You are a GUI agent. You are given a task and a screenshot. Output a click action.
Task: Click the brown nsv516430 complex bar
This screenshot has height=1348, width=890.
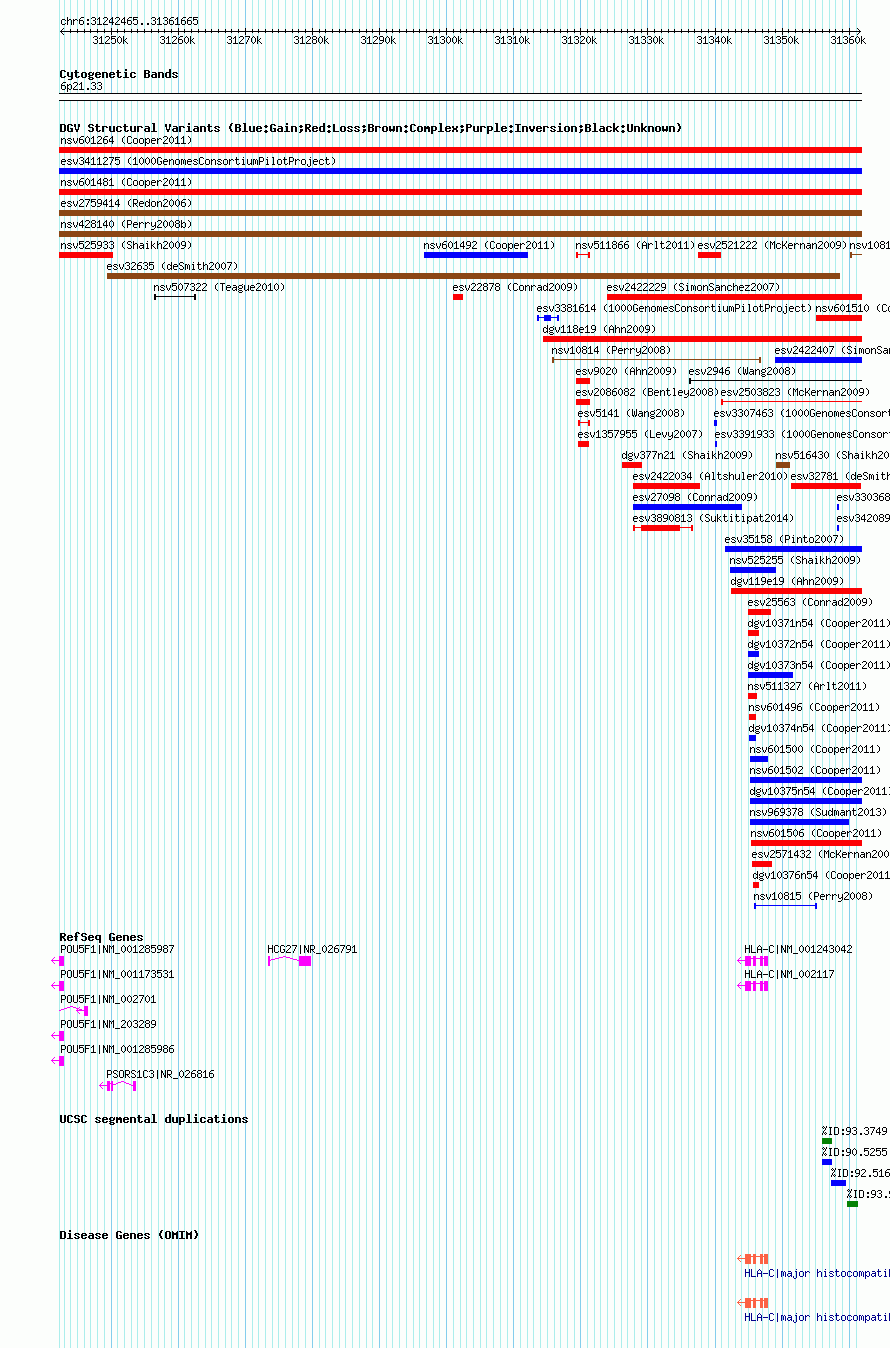(x=783, y=465)
